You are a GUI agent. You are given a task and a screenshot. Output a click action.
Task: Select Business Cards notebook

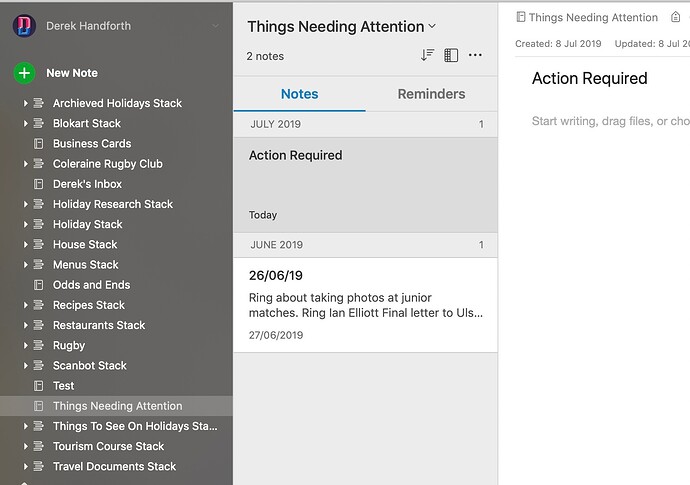coord(117,143)
